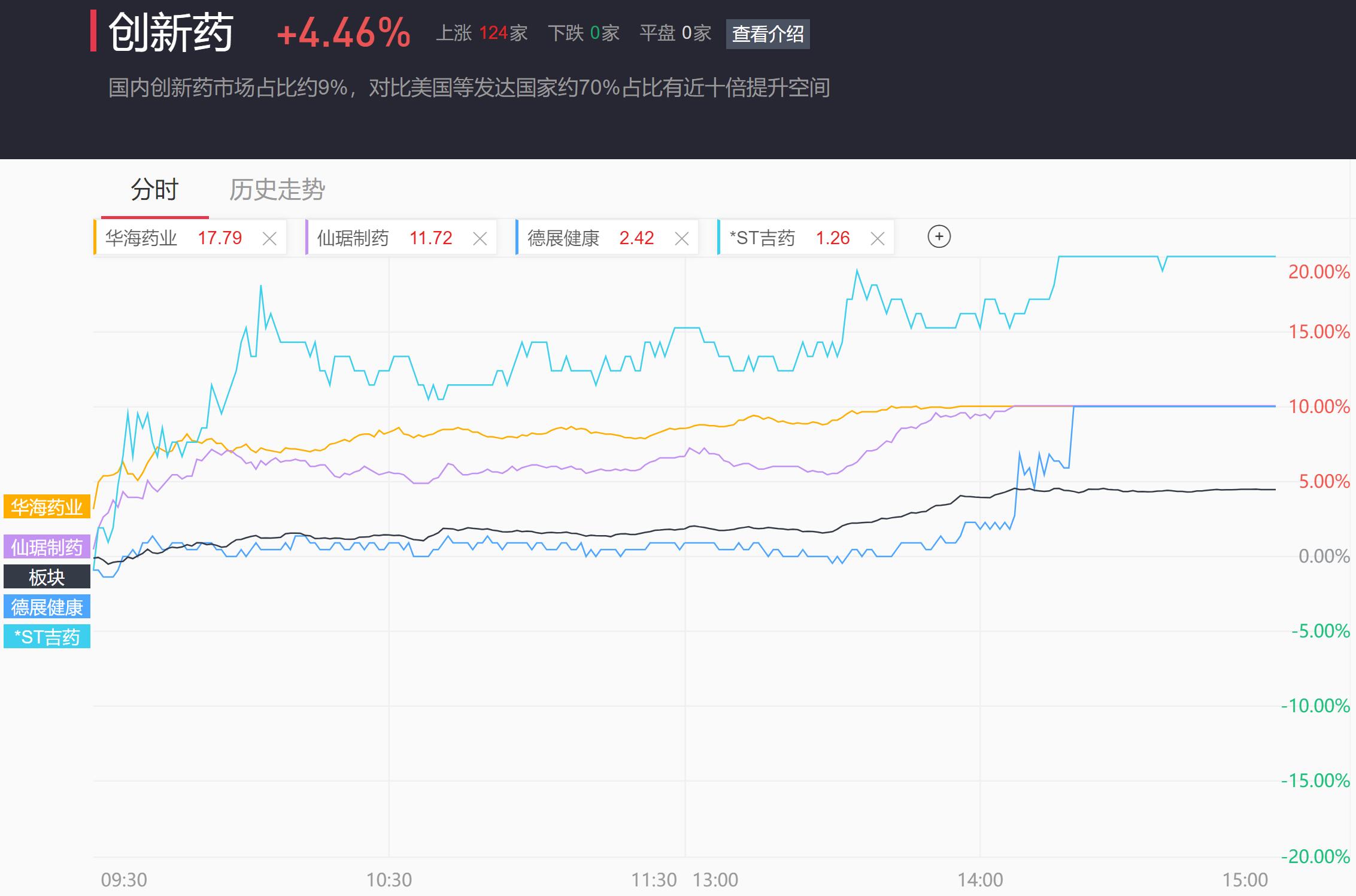Viewport: 1356px width, 896px height.
Task: Click the *ST吉药 1.26 stock chip
Action: (x=789, y=238)
